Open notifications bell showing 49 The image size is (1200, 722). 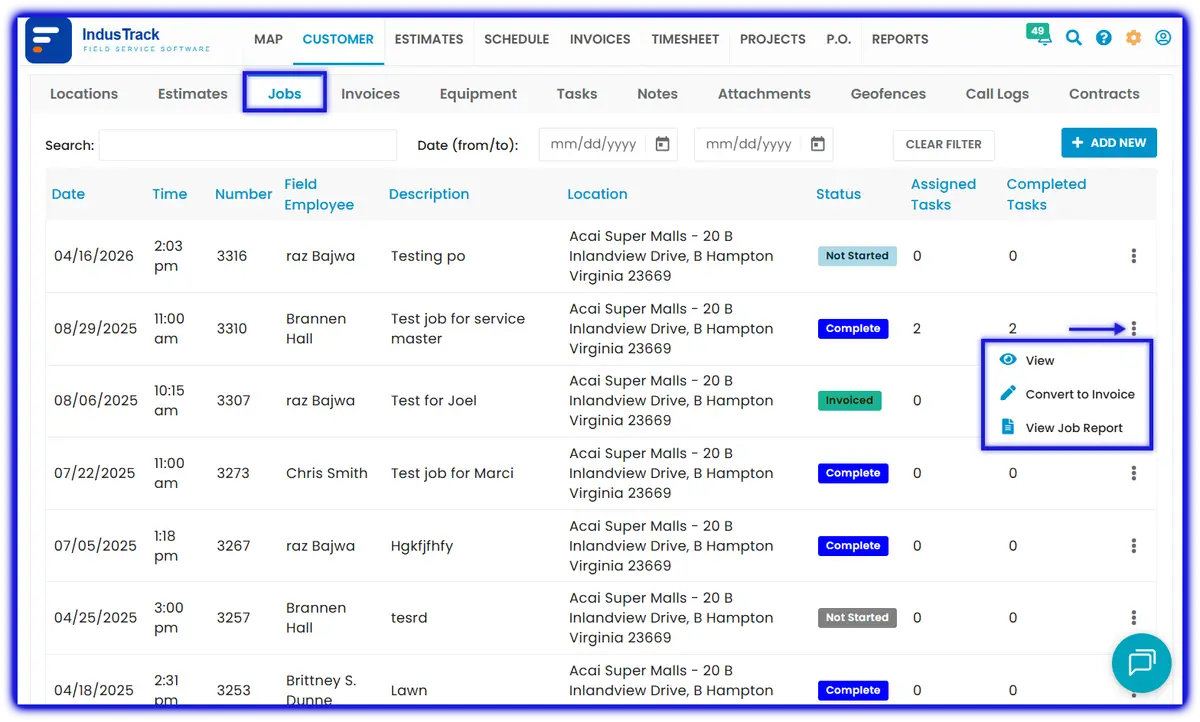pyautogui.click(x=1038, y=35)
